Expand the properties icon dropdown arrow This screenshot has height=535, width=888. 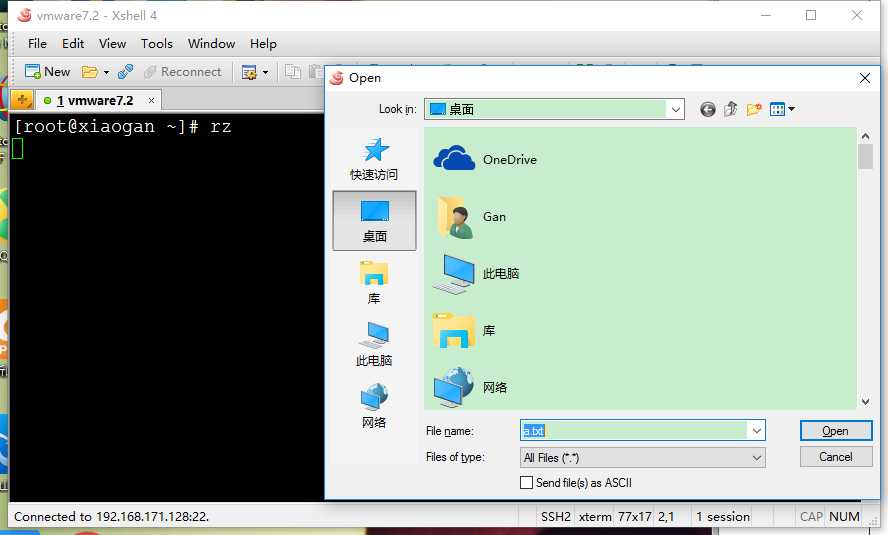point(265,72)
